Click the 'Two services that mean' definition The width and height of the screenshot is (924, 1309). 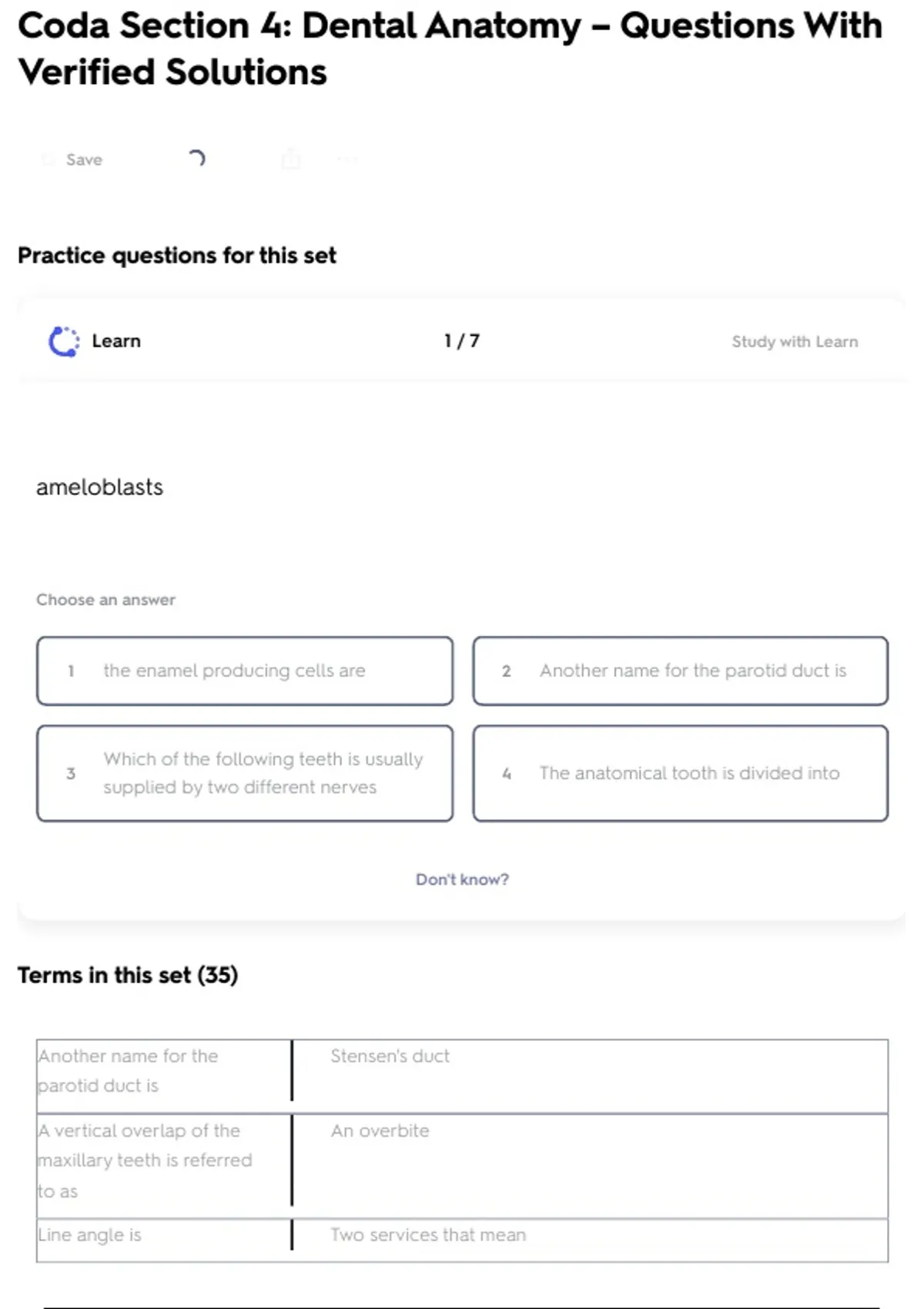(428, 1235)
